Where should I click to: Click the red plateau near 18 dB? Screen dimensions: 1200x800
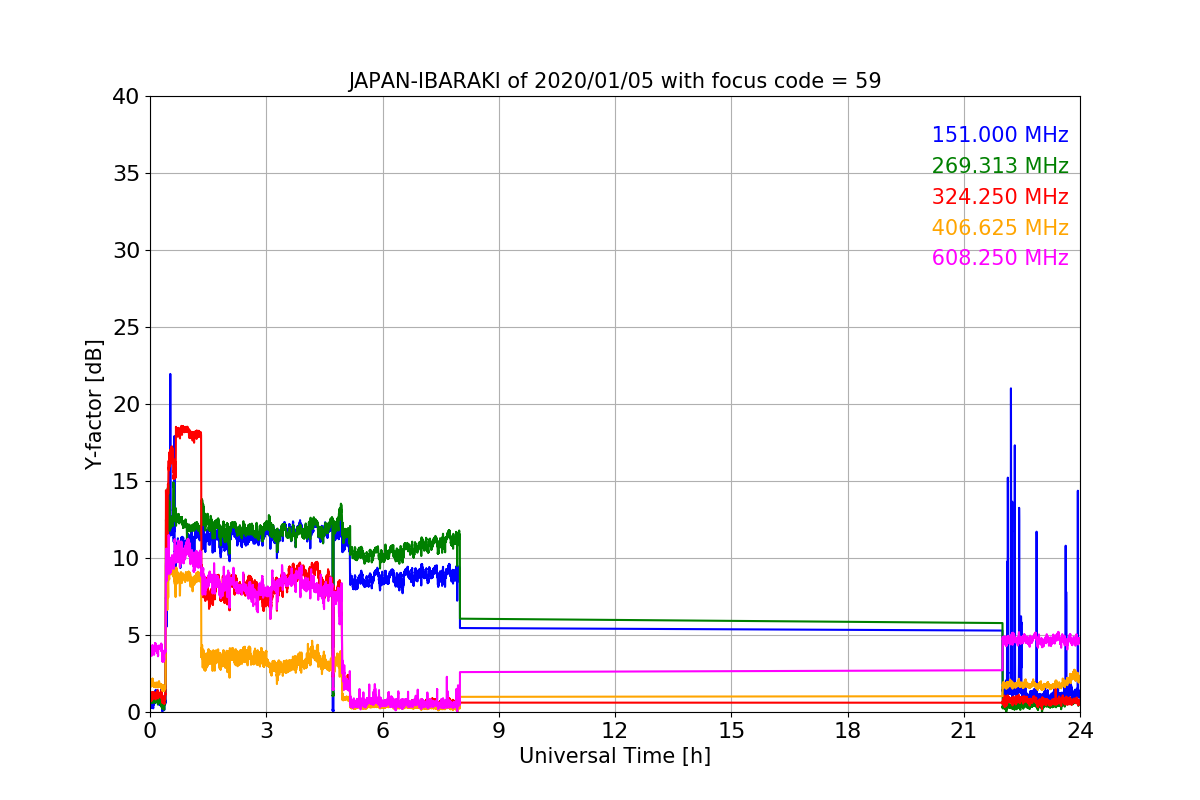188,433
